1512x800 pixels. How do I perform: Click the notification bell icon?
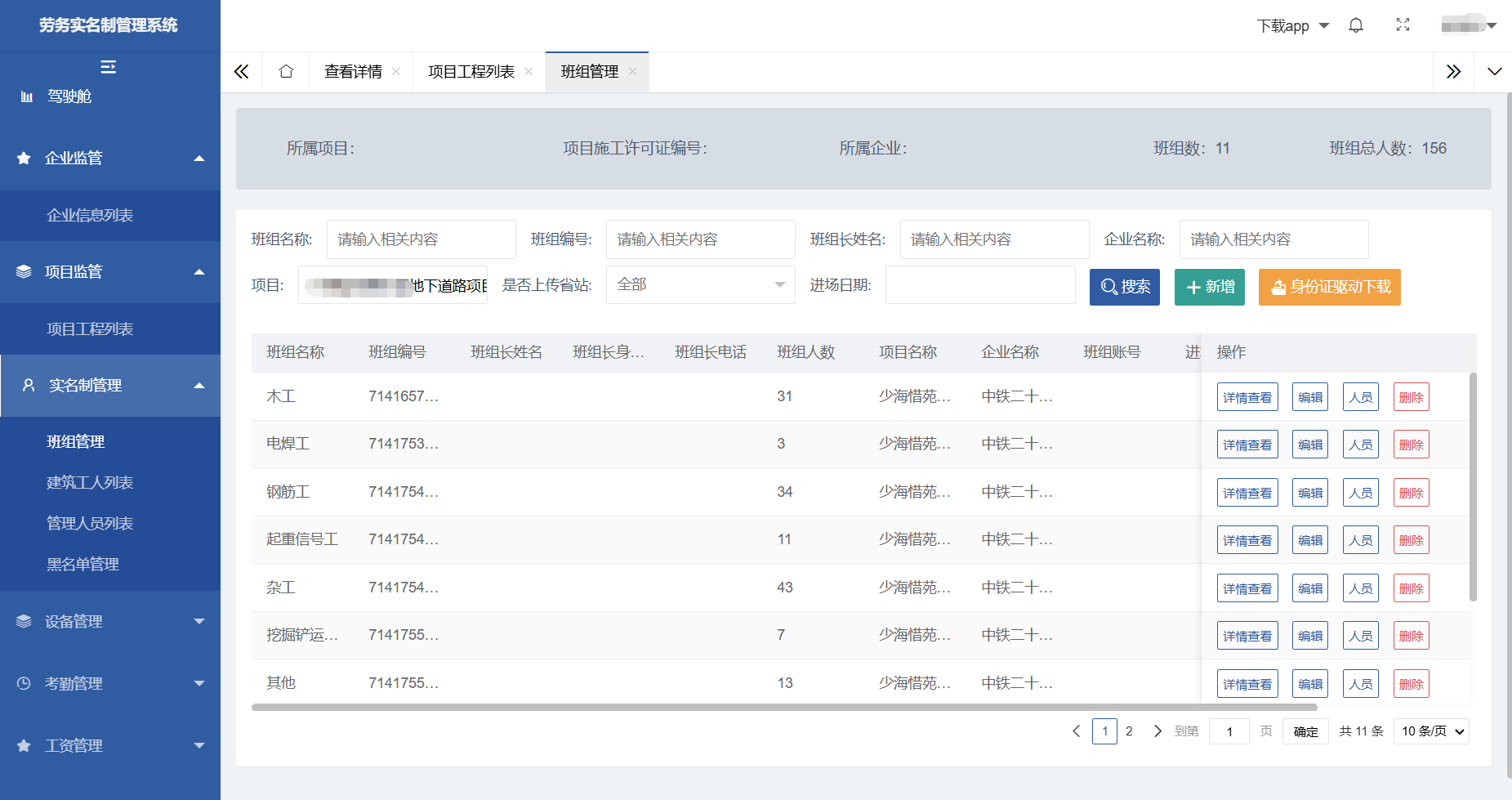coord(1356,25)
